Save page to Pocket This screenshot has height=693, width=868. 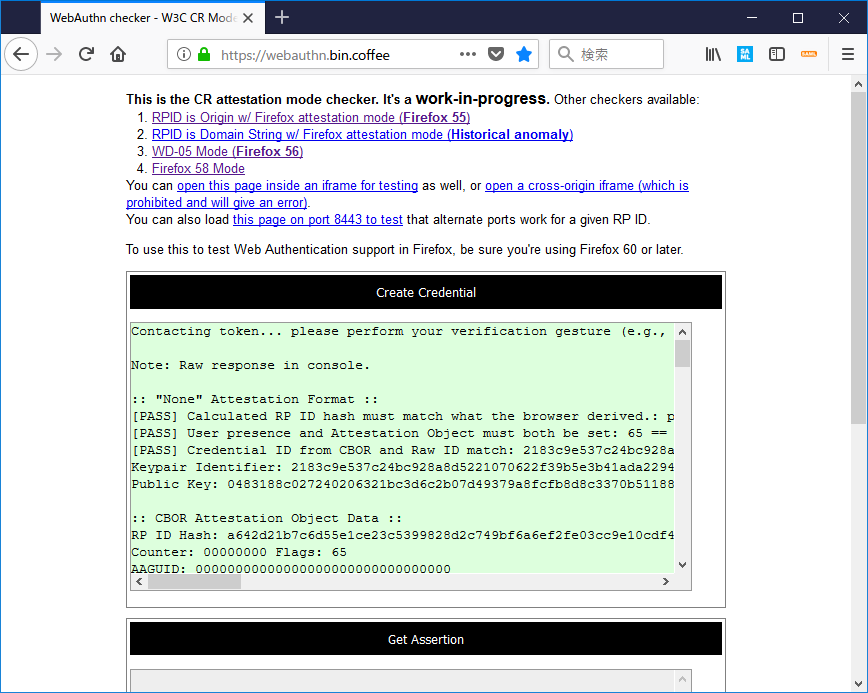coord(496,54)
